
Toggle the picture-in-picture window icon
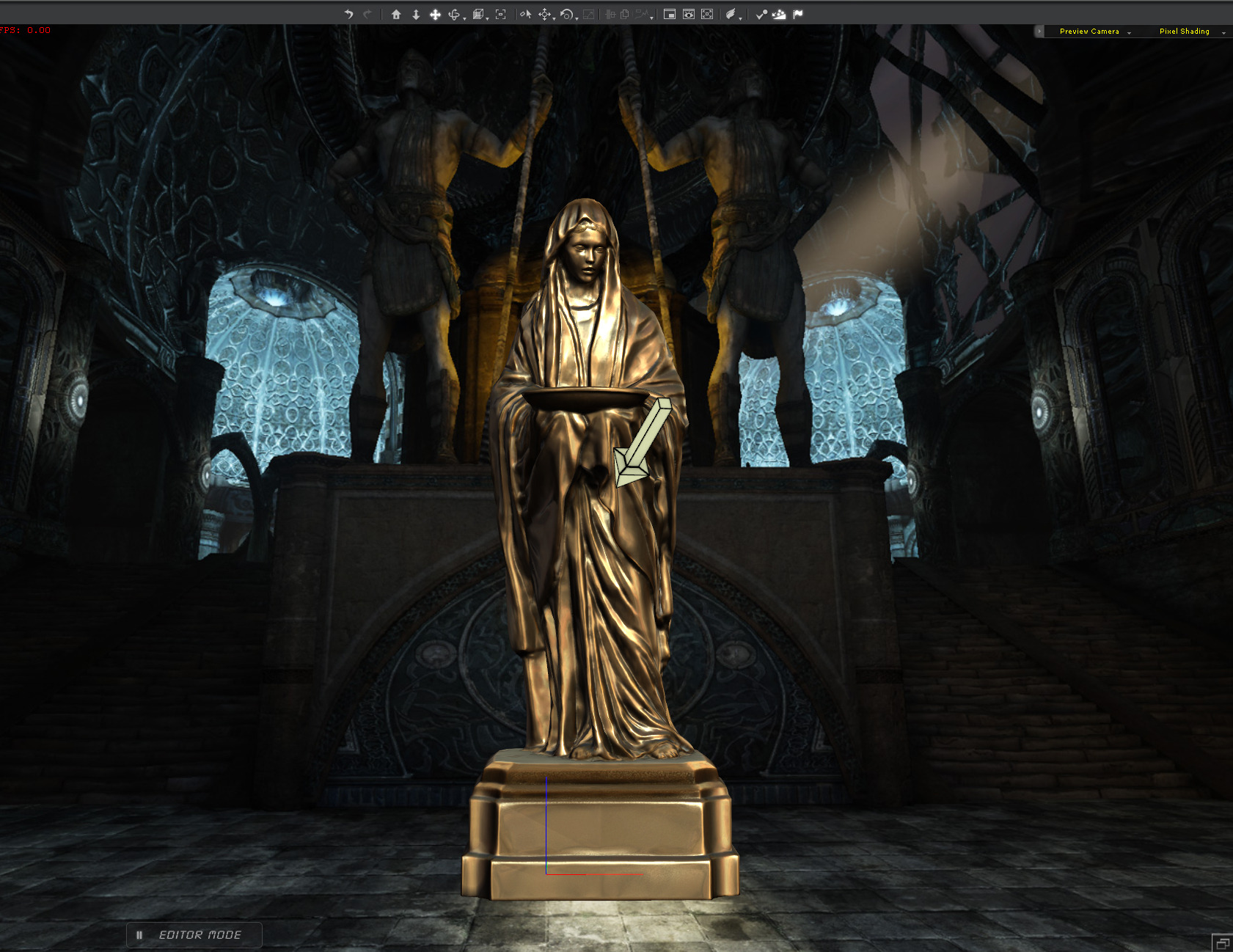tap(670, 14)
